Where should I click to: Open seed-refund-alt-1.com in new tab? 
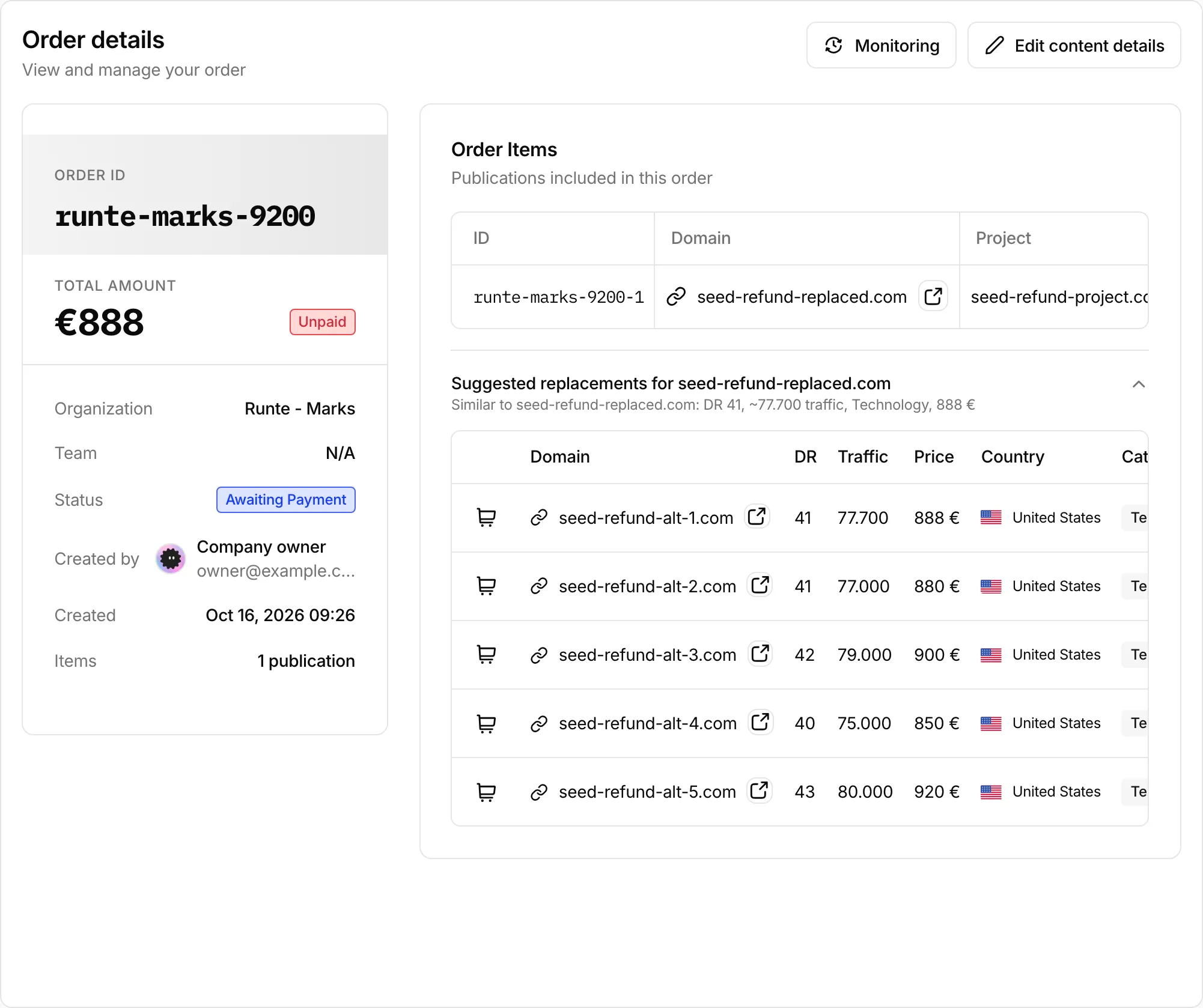tap(757, 516)
